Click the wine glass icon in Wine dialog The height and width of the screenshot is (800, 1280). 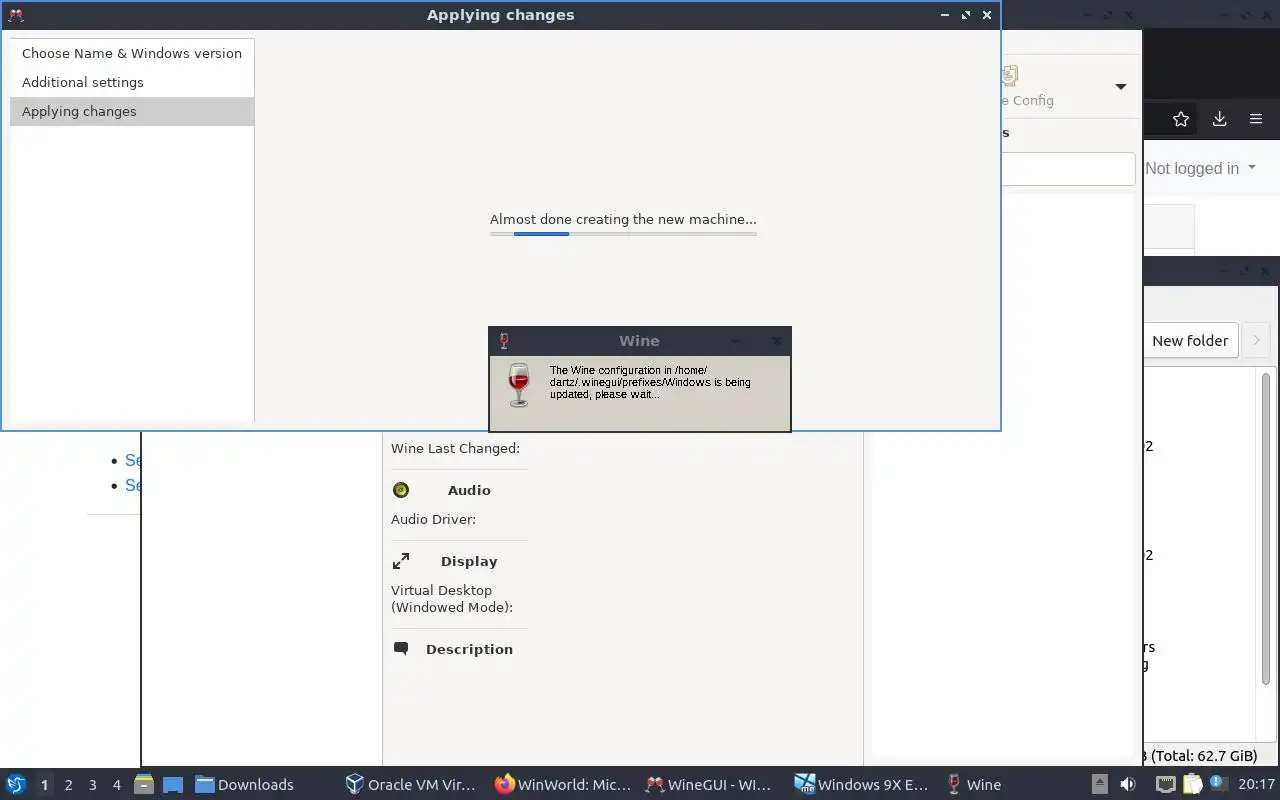519,385
